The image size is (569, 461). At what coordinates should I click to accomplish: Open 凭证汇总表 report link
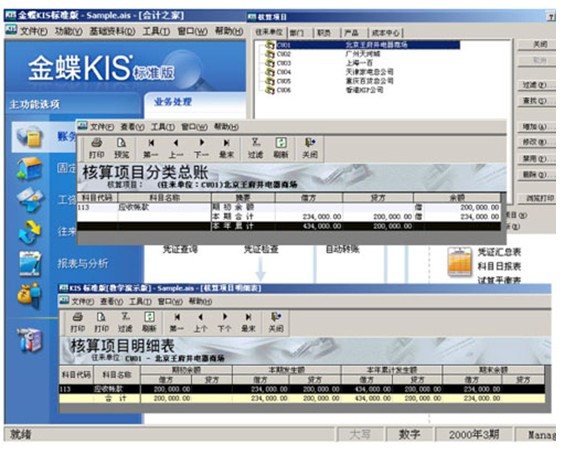point(499,252)
